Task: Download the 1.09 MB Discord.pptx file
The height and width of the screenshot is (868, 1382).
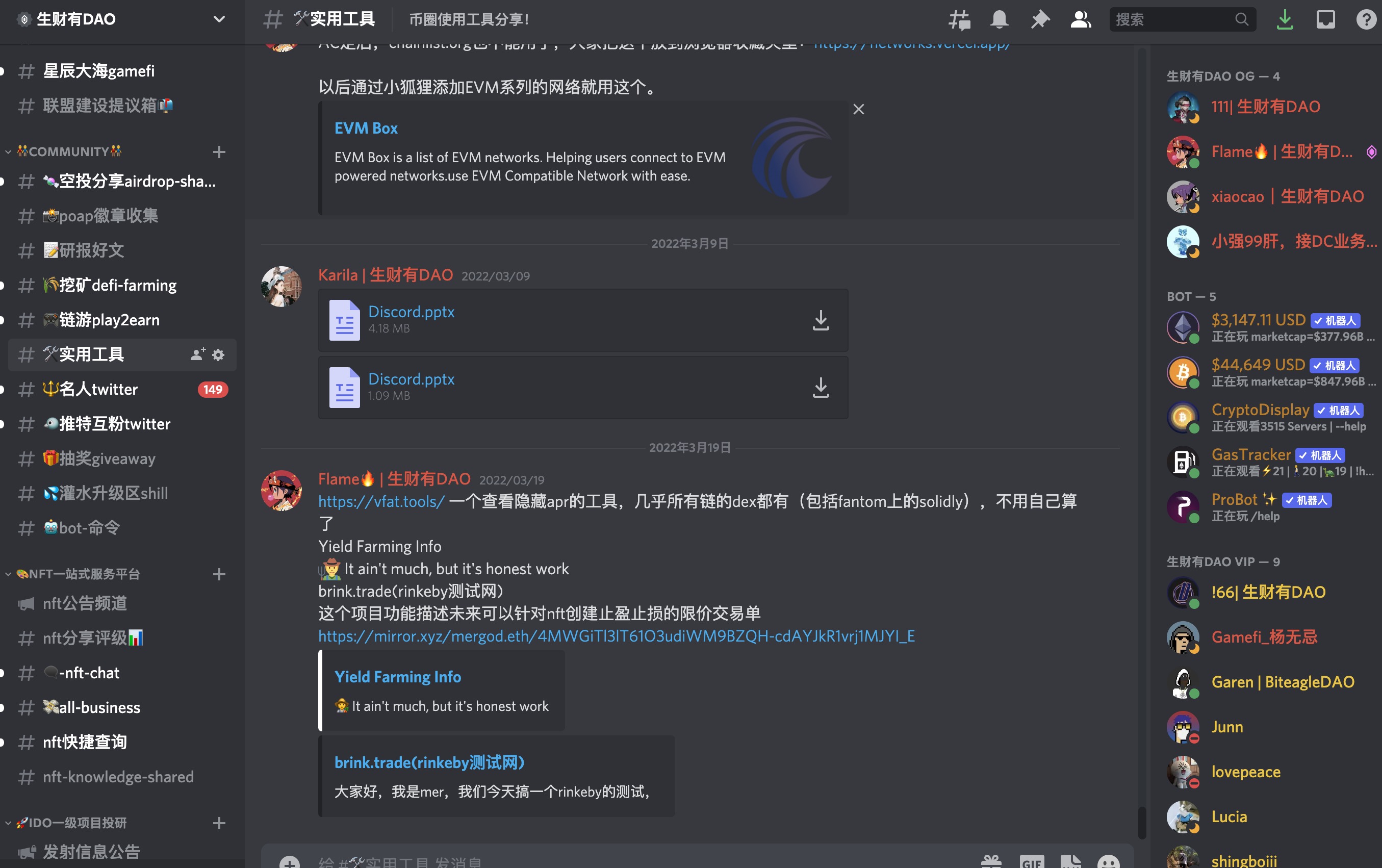Action: 821,388
